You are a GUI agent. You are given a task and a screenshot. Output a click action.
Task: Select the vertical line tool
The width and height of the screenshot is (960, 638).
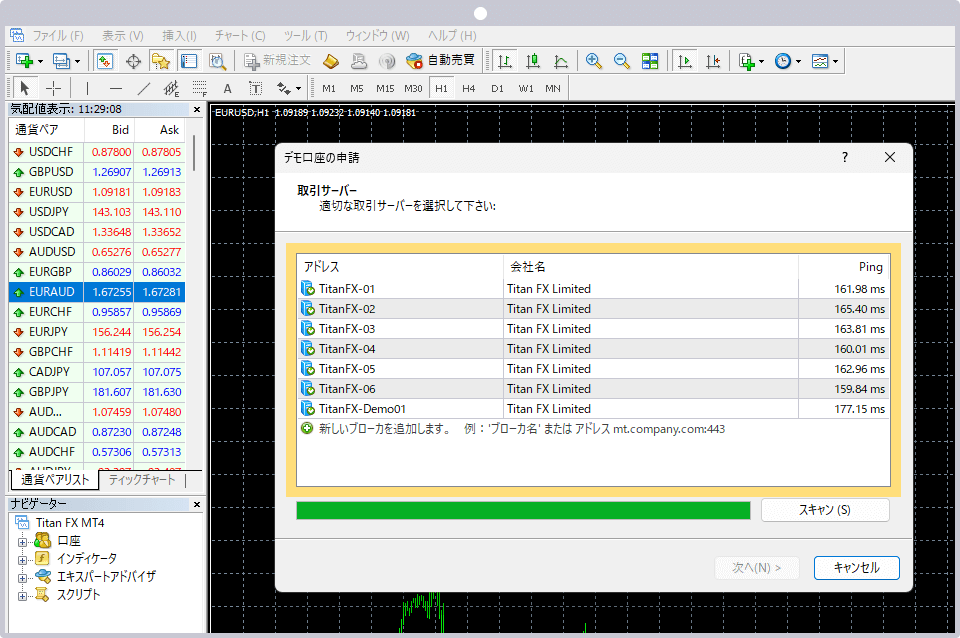(x=87, y=88)
